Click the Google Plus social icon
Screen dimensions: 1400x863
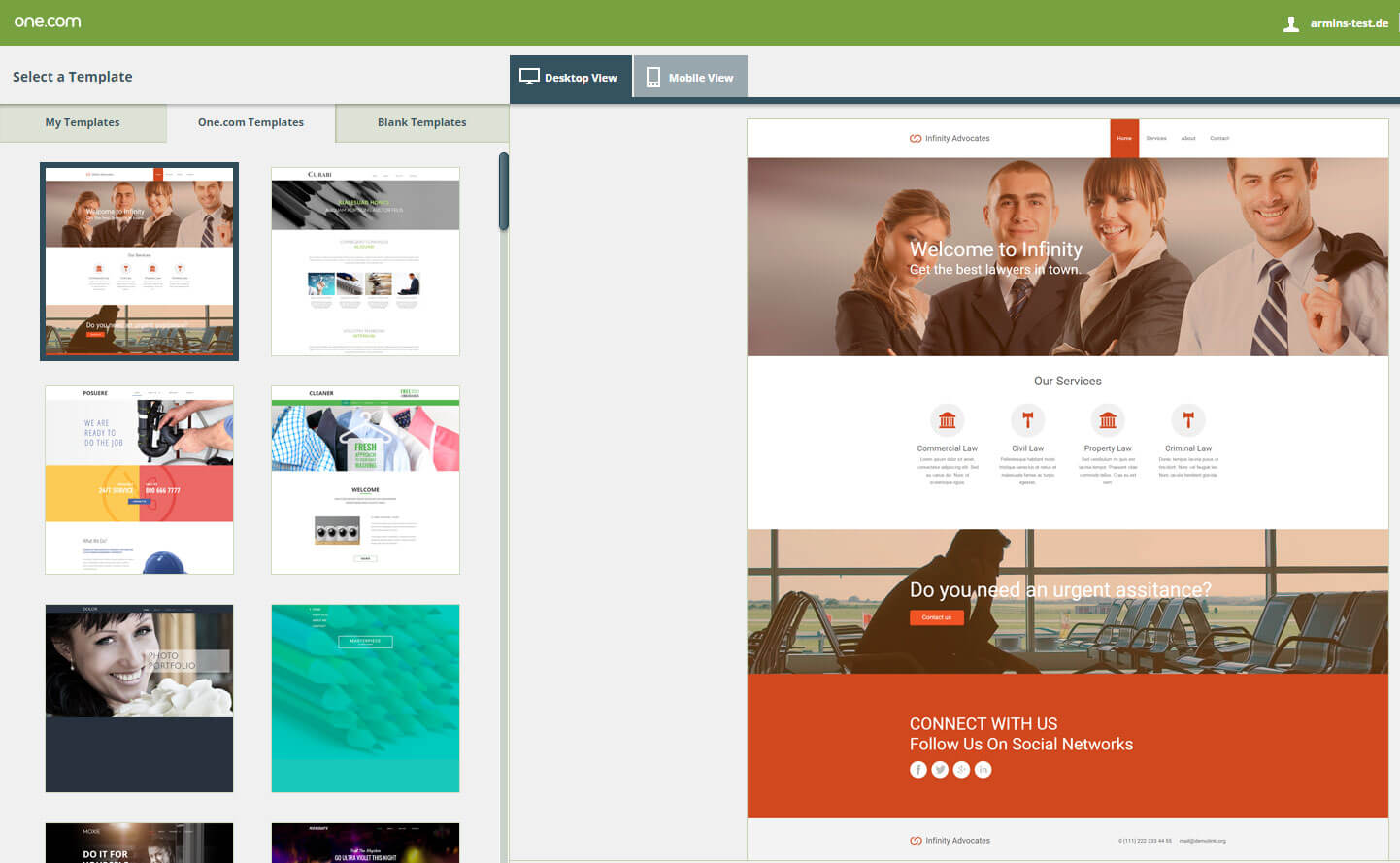[x=961, y=770]
